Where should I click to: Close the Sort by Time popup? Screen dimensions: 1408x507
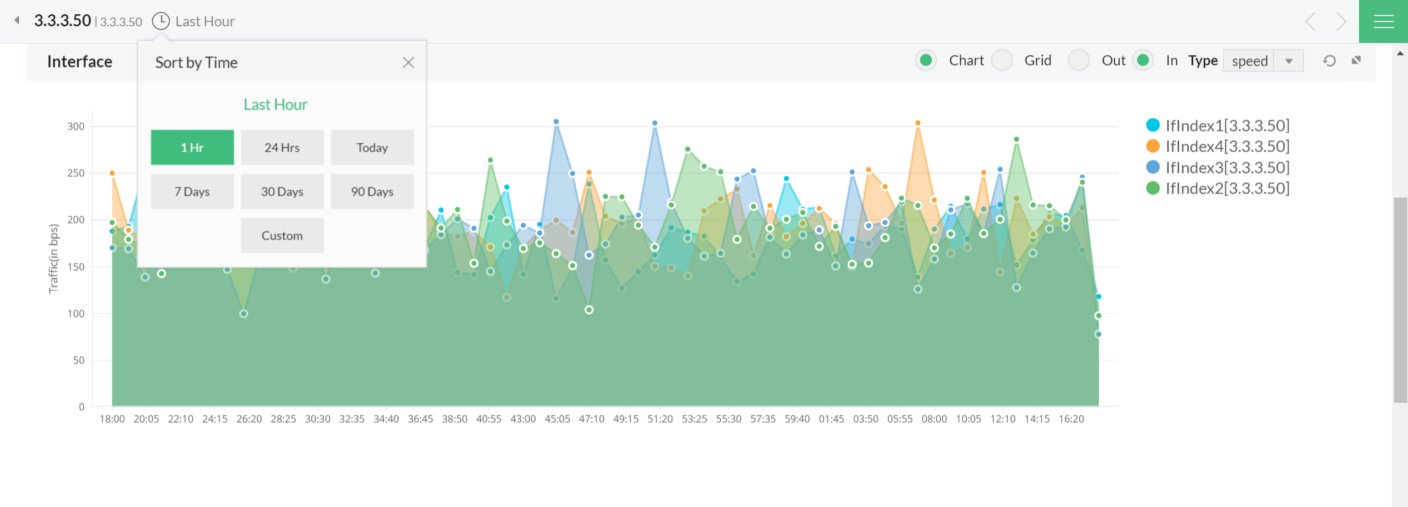(408, 62)
